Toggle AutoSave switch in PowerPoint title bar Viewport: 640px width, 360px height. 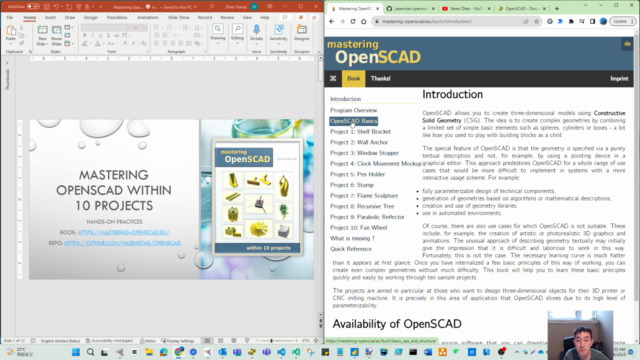pyautogui.click(x=33, y=7)
